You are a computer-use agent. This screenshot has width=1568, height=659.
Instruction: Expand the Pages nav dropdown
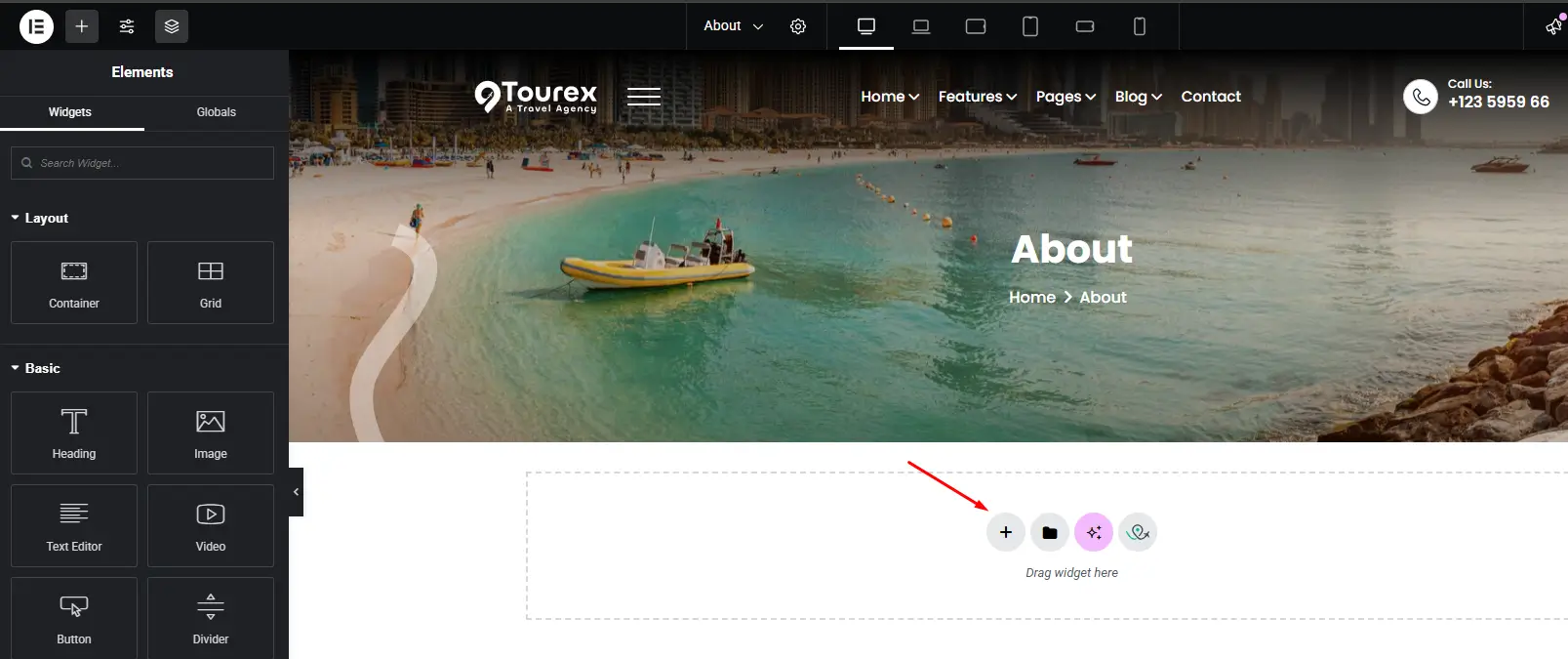tap(1065, 97)
